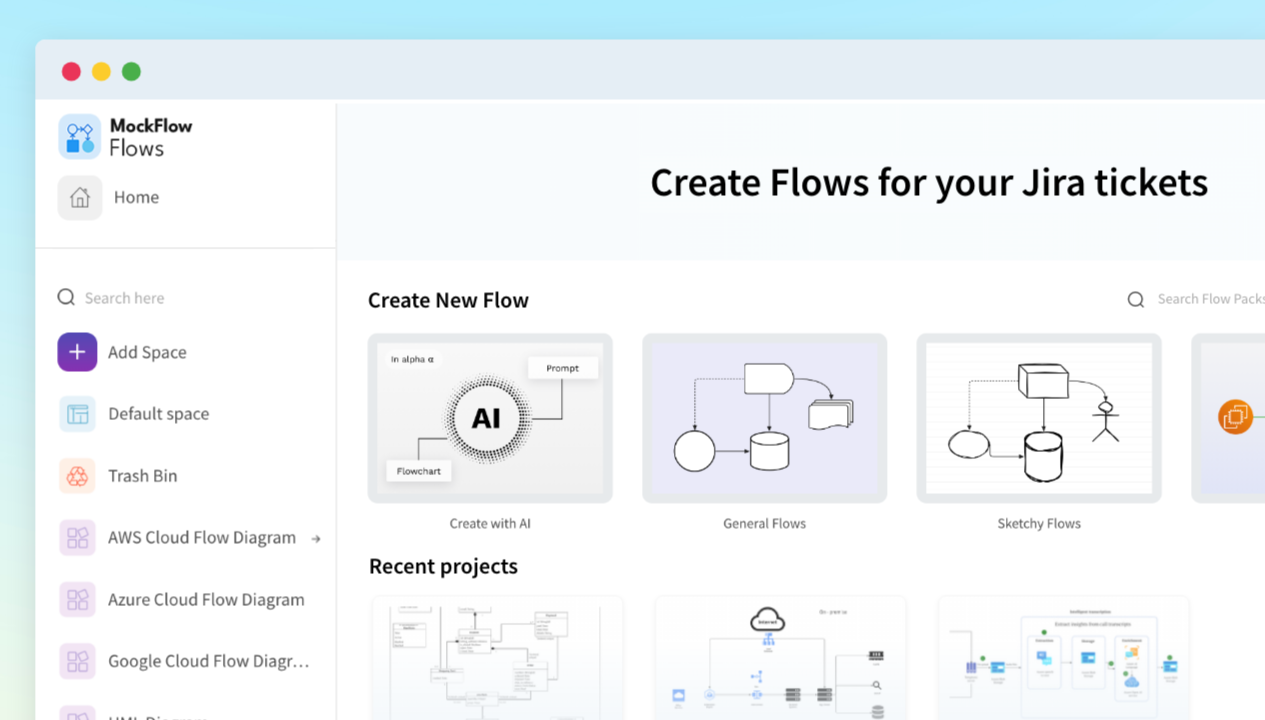Open the first recent project UML thumbnail
Image resolution: width=1265 pixels, height=720 pixels.
tap(497, 658)
